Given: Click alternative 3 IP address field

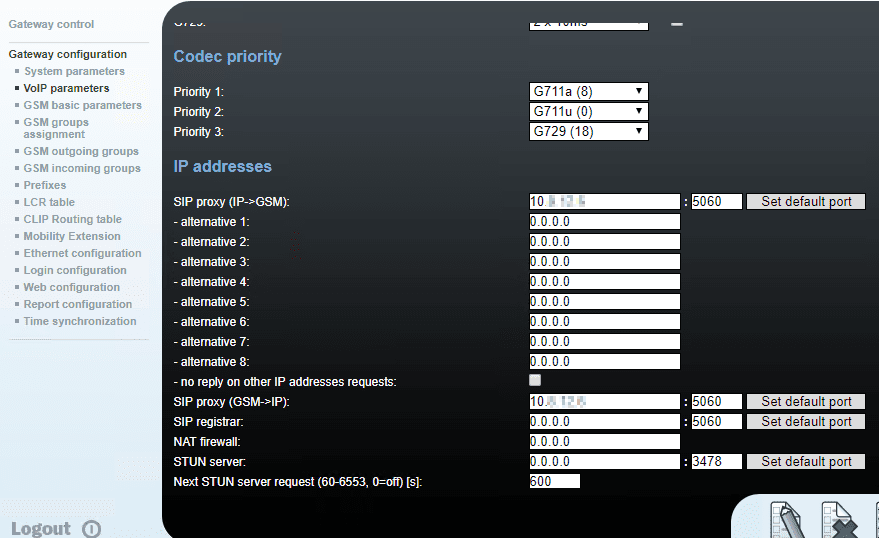Looking at the screenshot, I should [604, 261].
